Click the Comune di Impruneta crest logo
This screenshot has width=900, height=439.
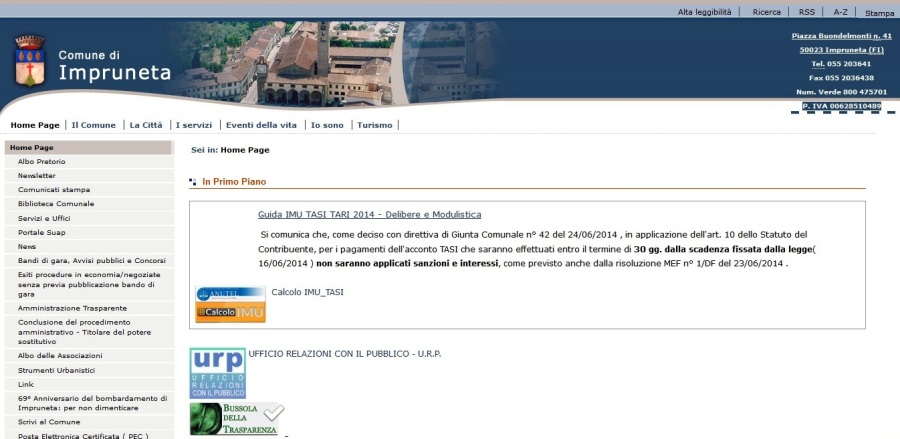(29, 60)
